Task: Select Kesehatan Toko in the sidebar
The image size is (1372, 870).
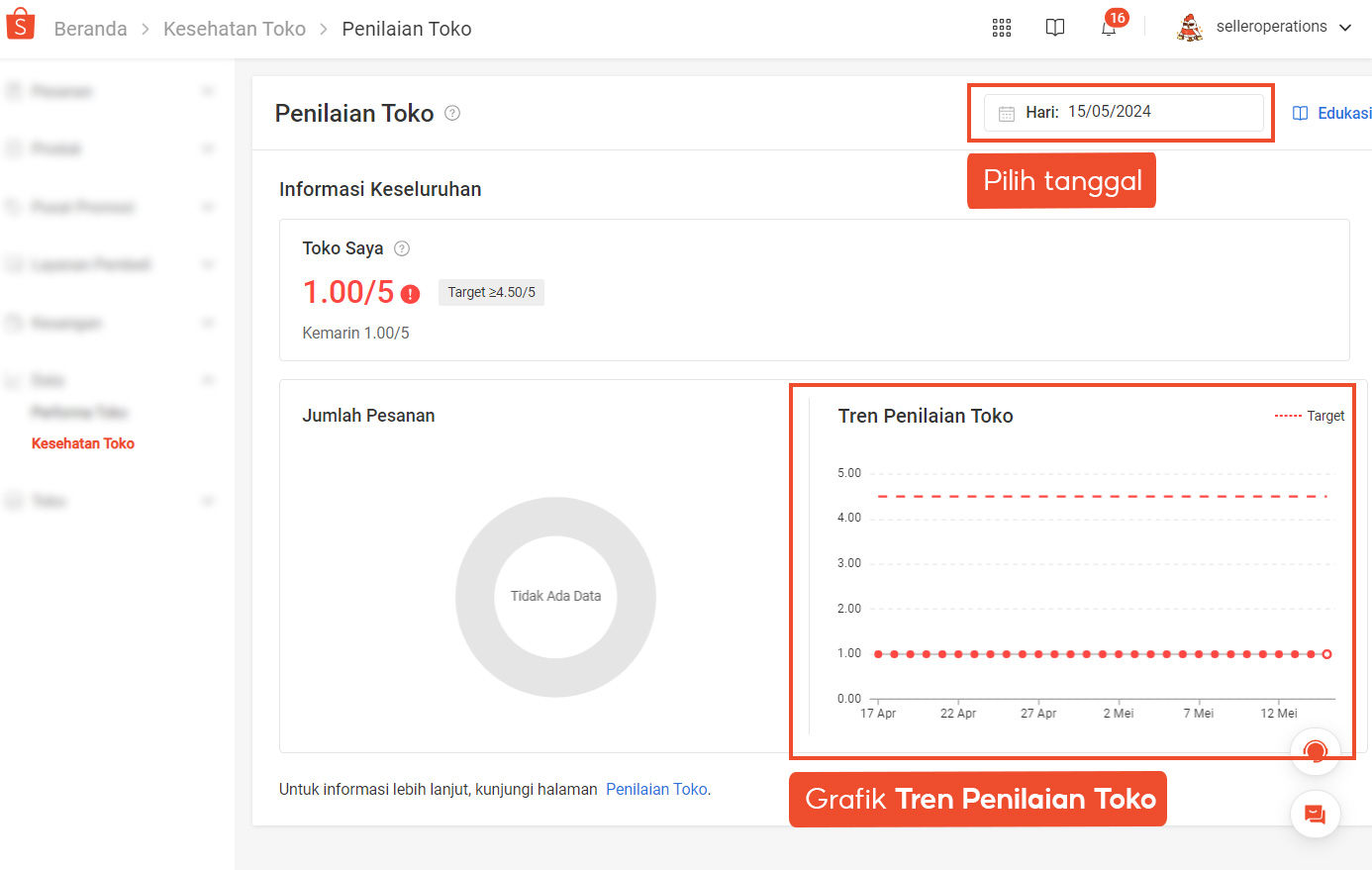Action: point(82,442)
